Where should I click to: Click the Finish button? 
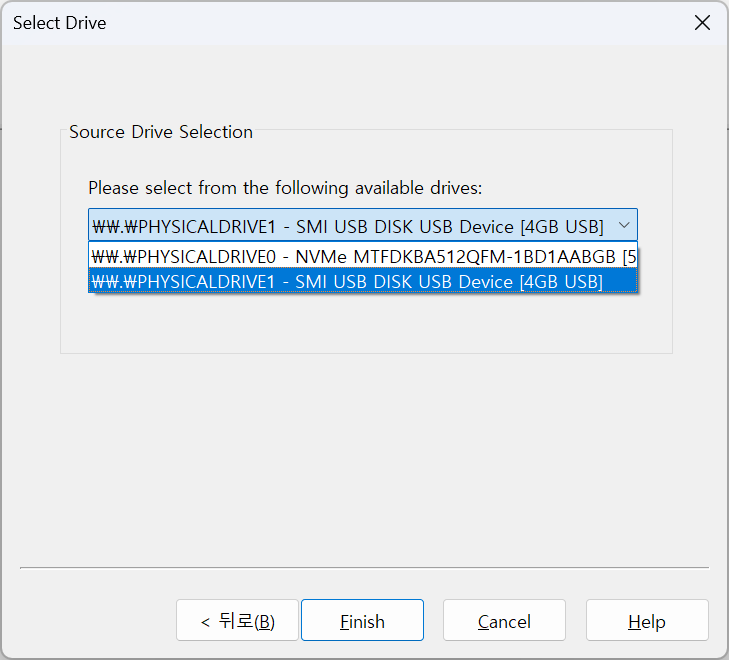[362, 620]
